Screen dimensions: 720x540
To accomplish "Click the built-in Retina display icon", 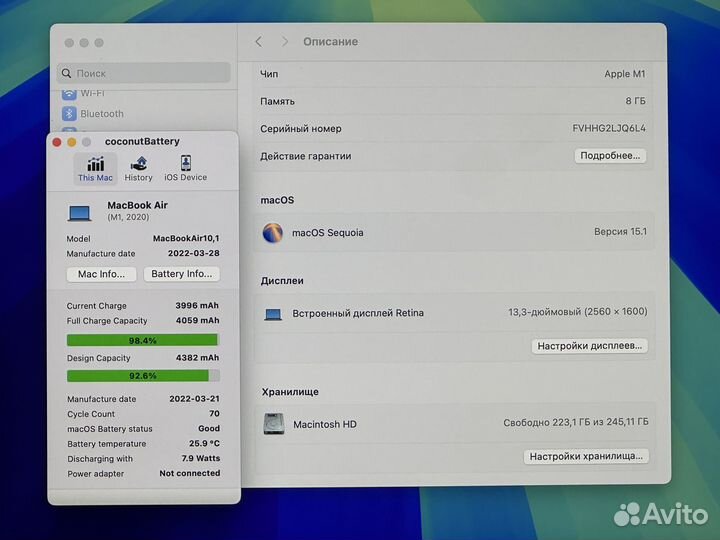I will click(273, 314).
